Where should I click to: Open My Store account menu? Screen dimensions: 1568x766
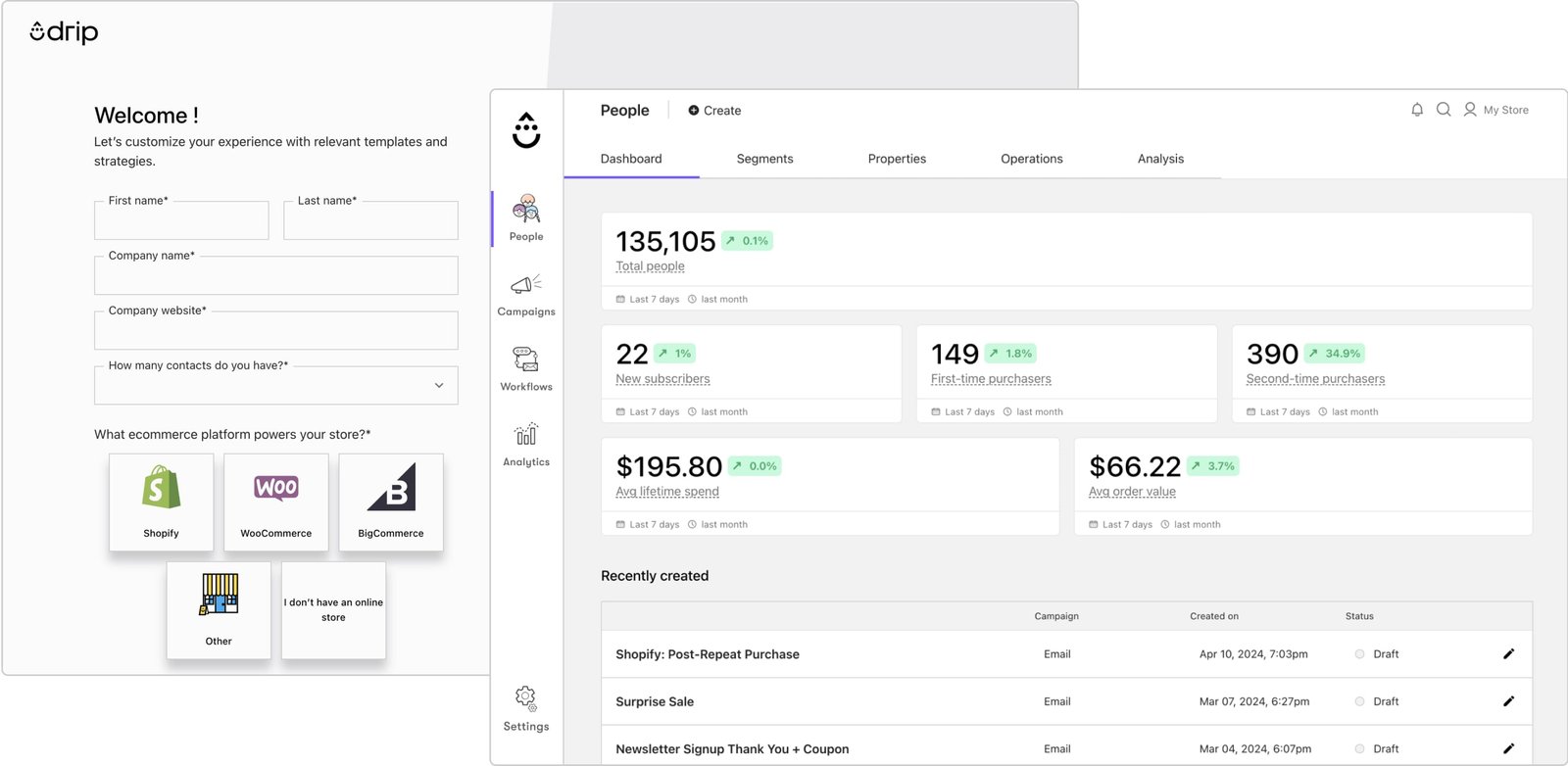click(1495, 110)
